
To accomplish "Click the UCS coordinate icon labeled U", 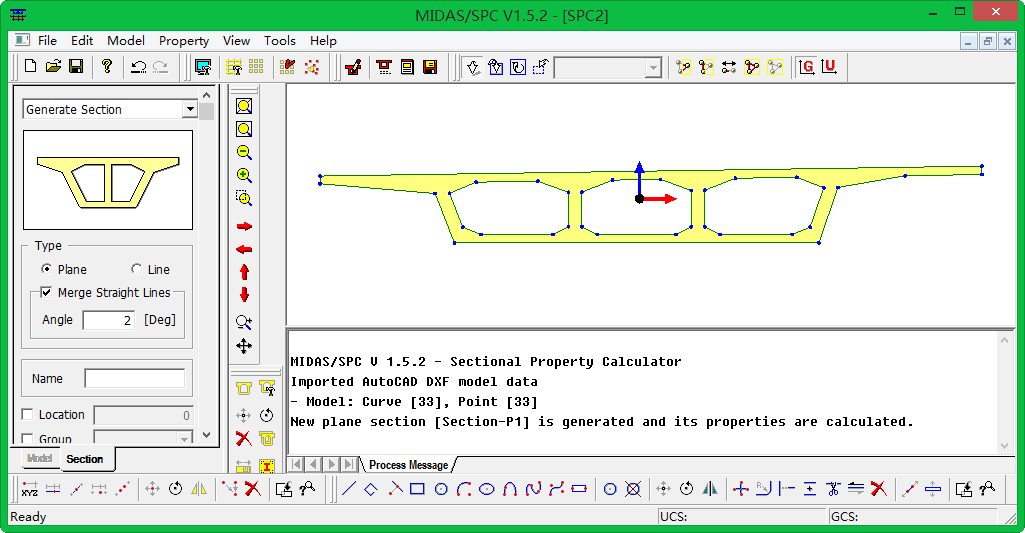I will pyautogui.click(x=829, y=67).
